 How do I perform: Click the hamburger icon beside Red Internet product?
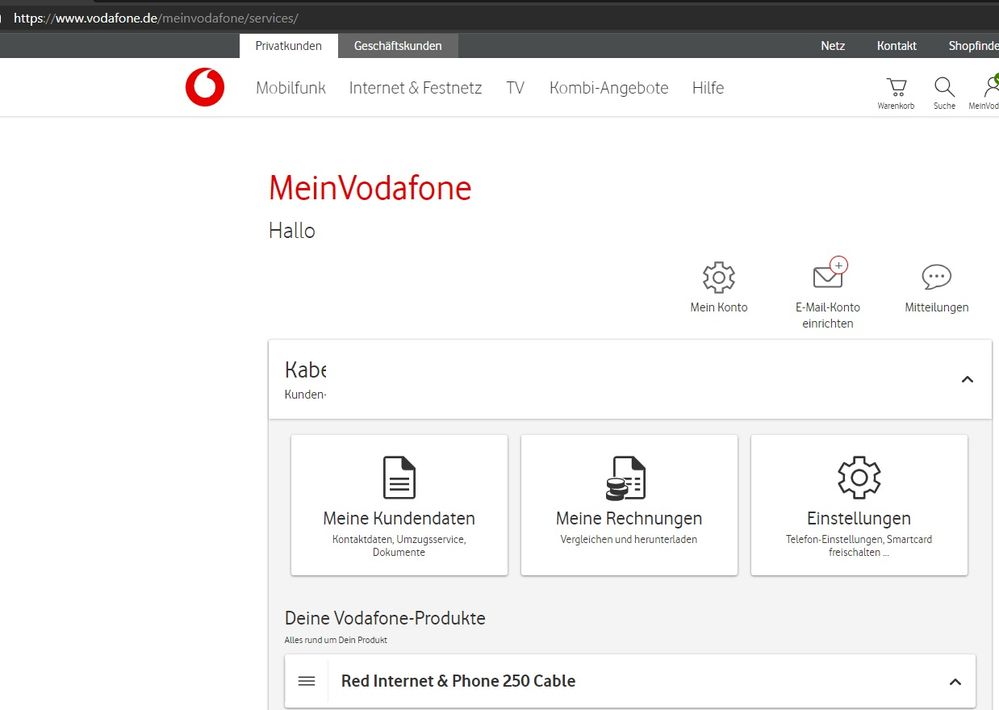tap(306, 681)
